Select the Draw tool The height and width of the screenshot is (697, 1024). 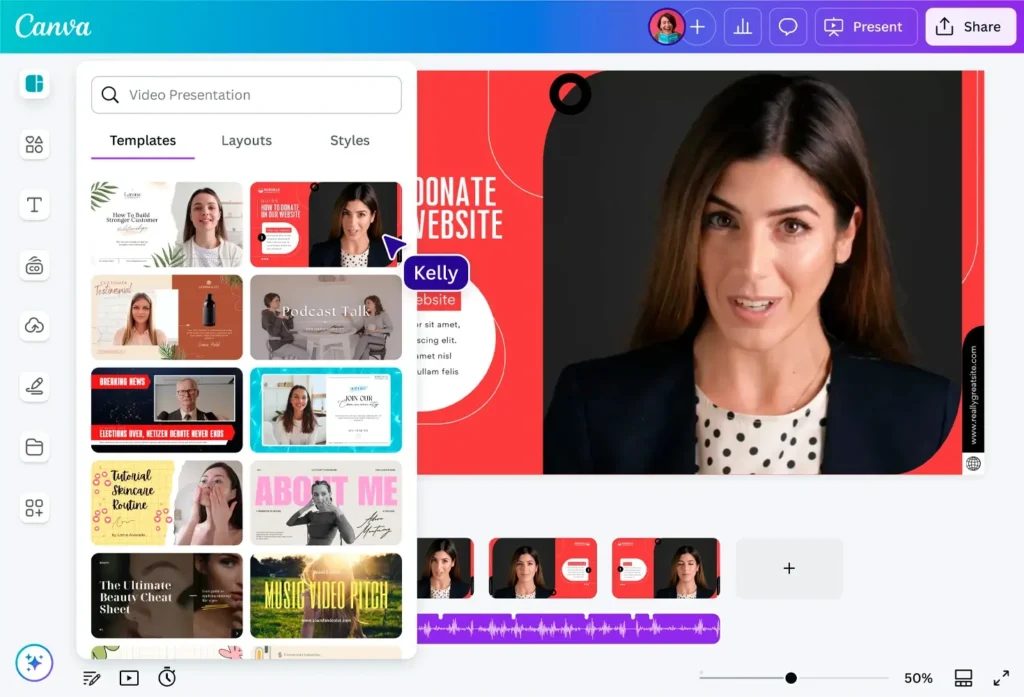coord(34,386)
